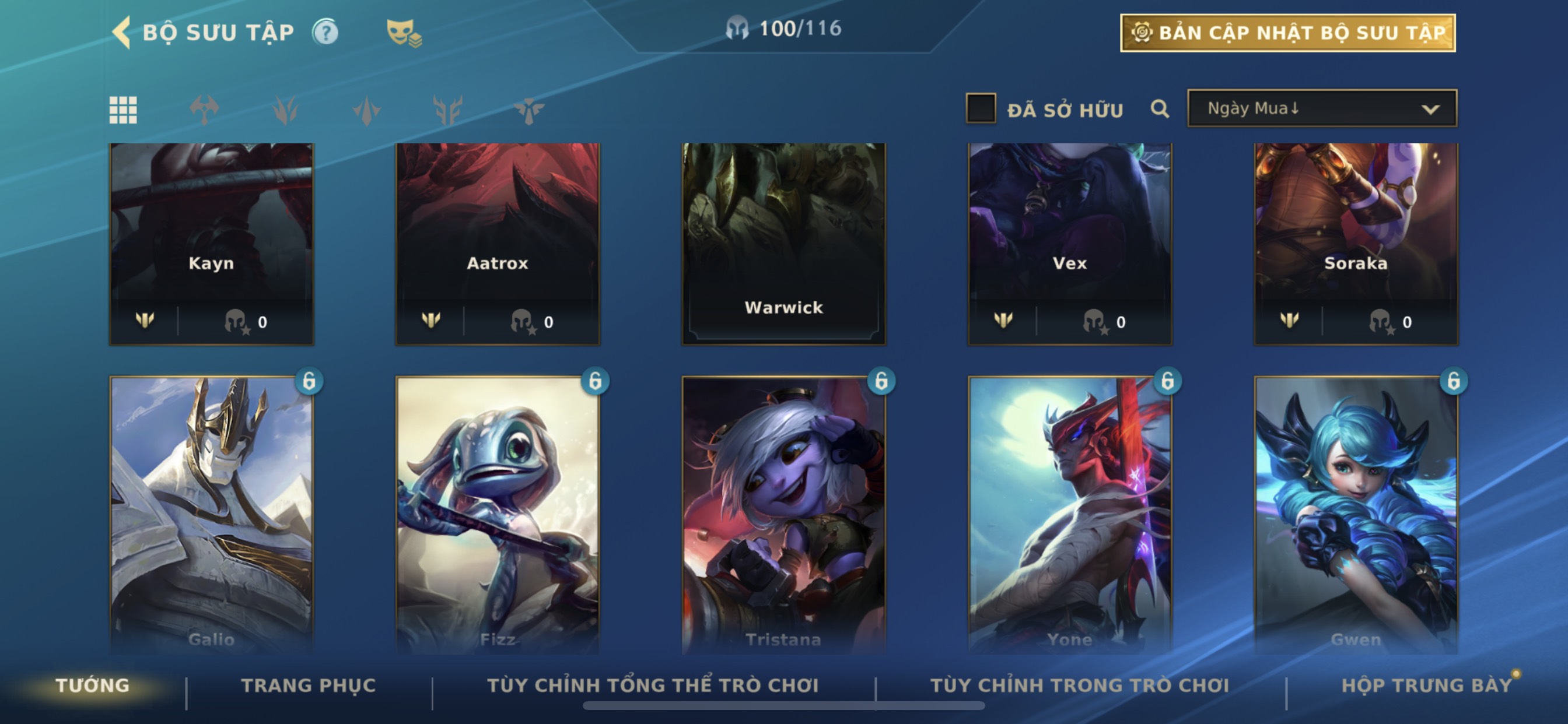Toggle the ĐÃ SỞ HỮU checkbox

(x=981, y=108)
